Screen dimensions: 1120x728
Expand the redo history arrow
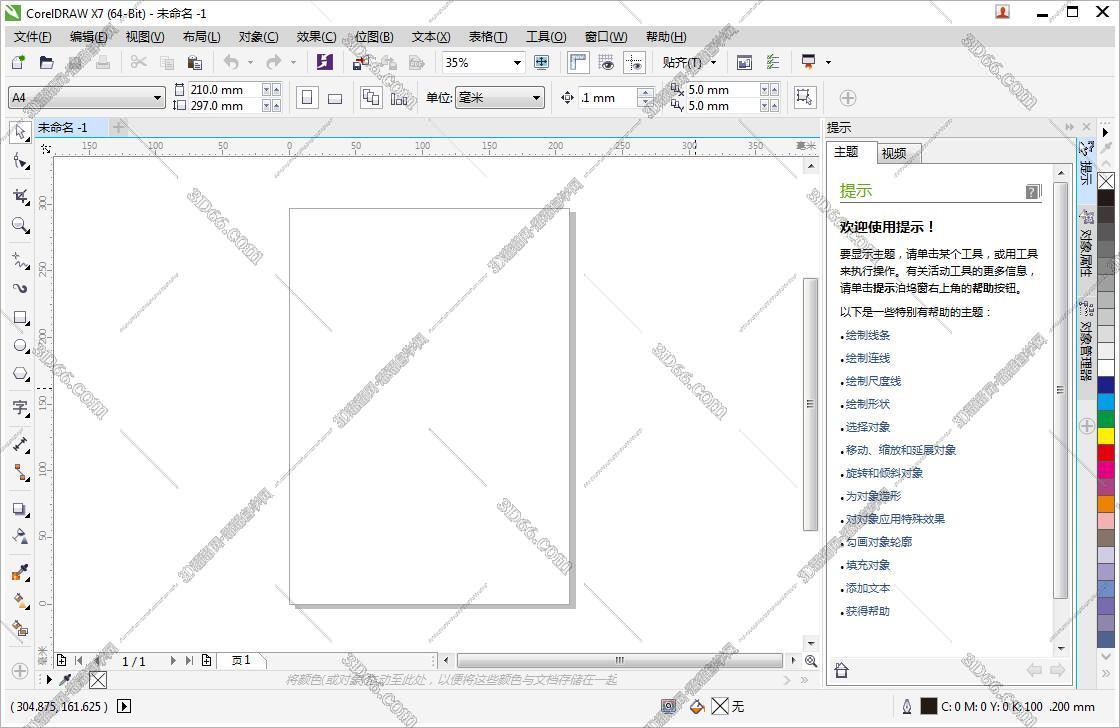click(x=293, y=63)
